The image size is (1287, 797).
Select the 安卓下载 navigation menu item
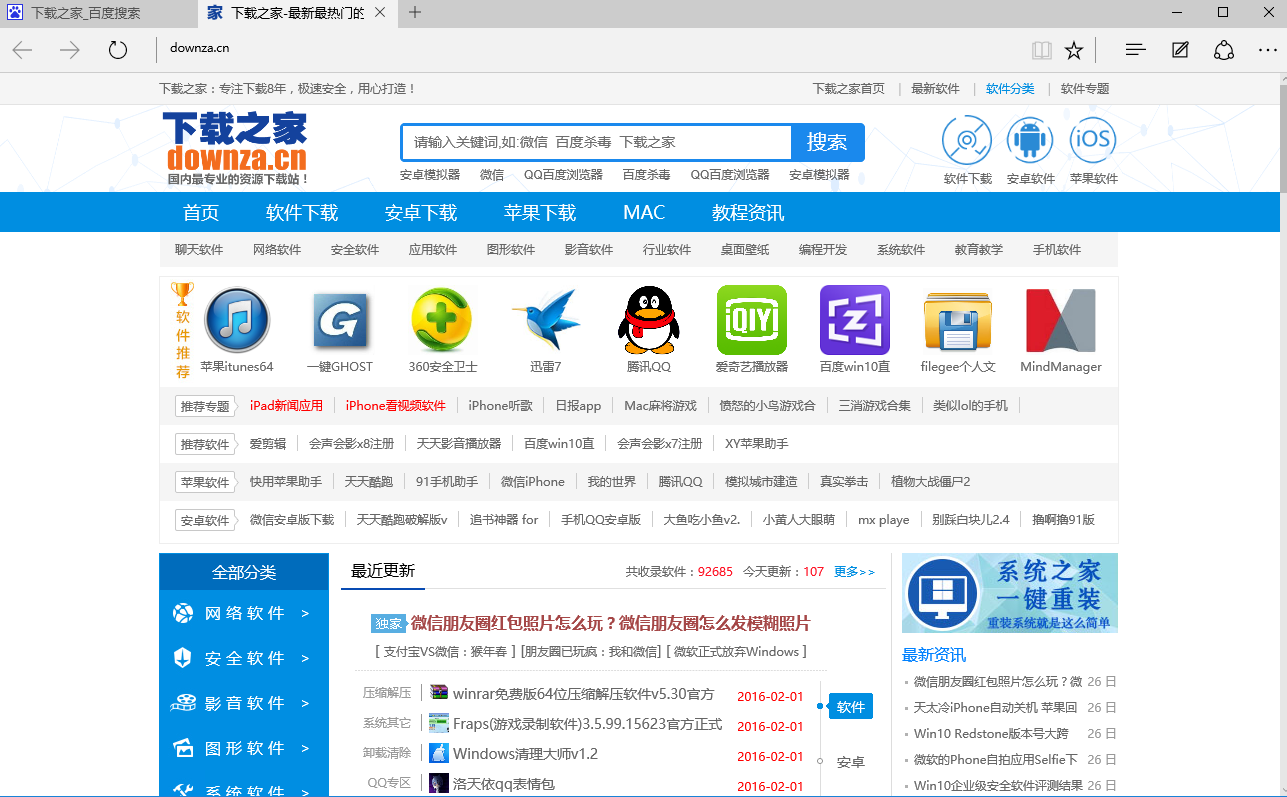421,212
